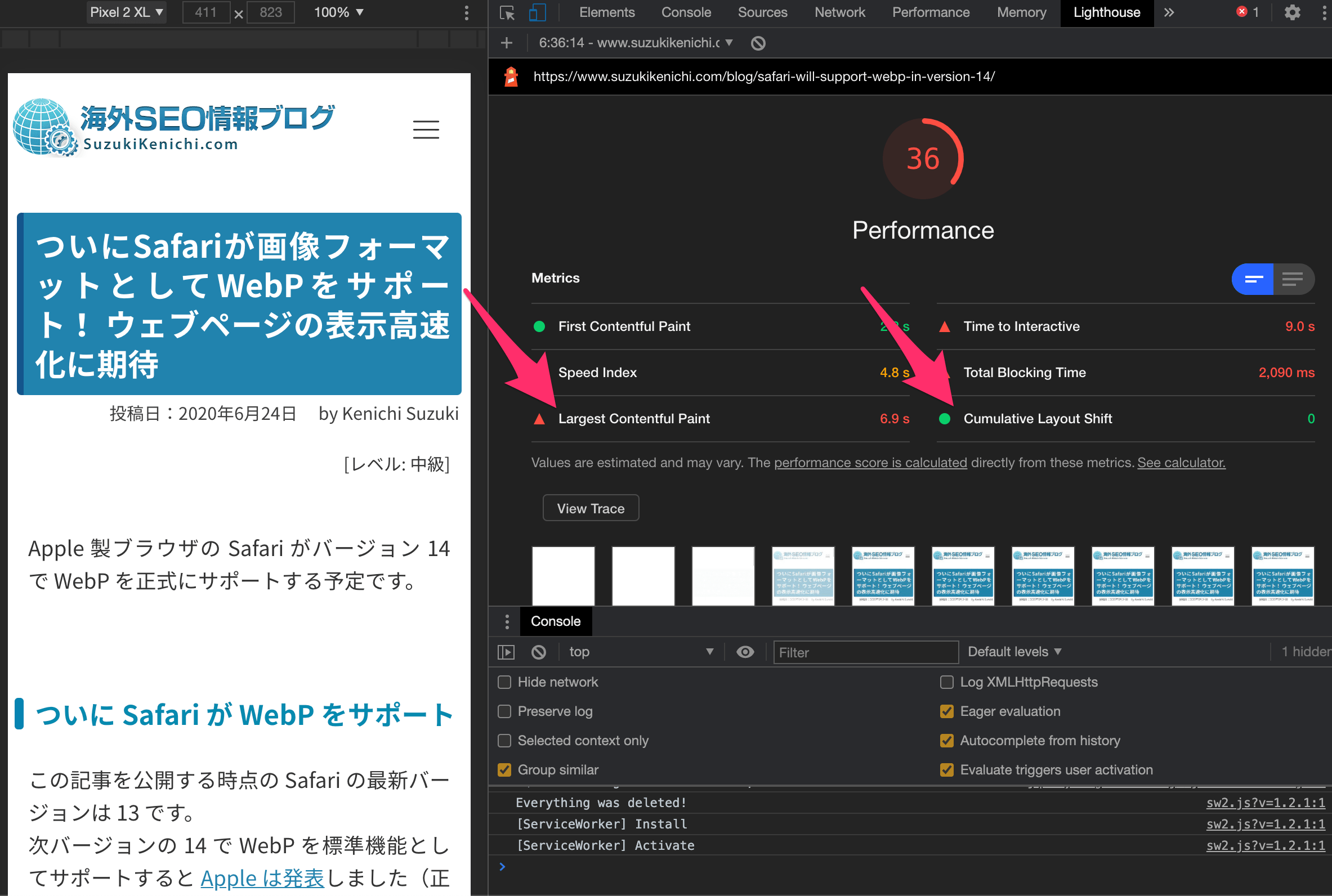Click the View Trace button

pyautogui.click(x=590, y=508)
